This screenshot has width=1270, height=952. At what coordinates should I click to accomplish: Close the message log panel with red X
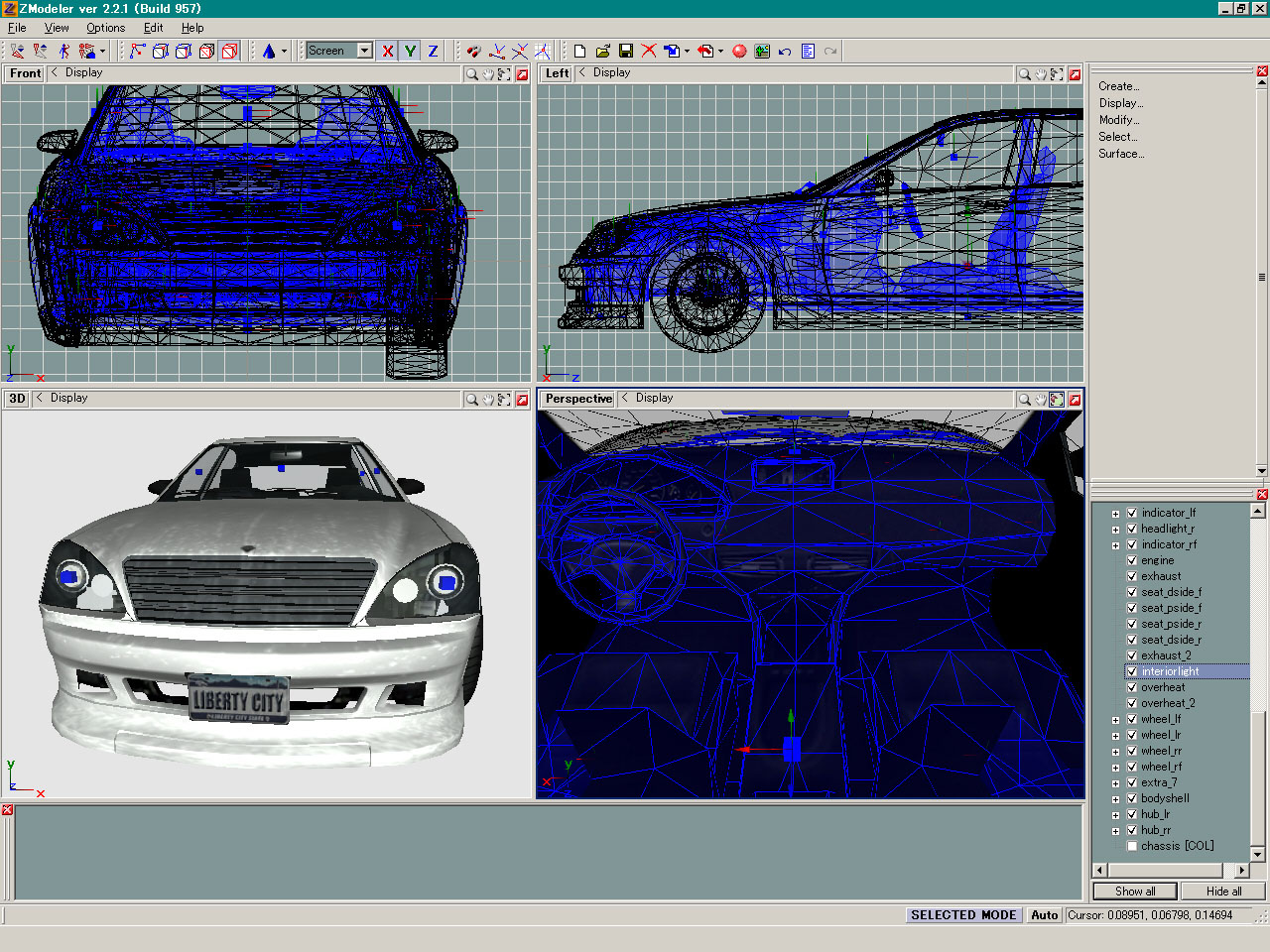coord(7,810)
